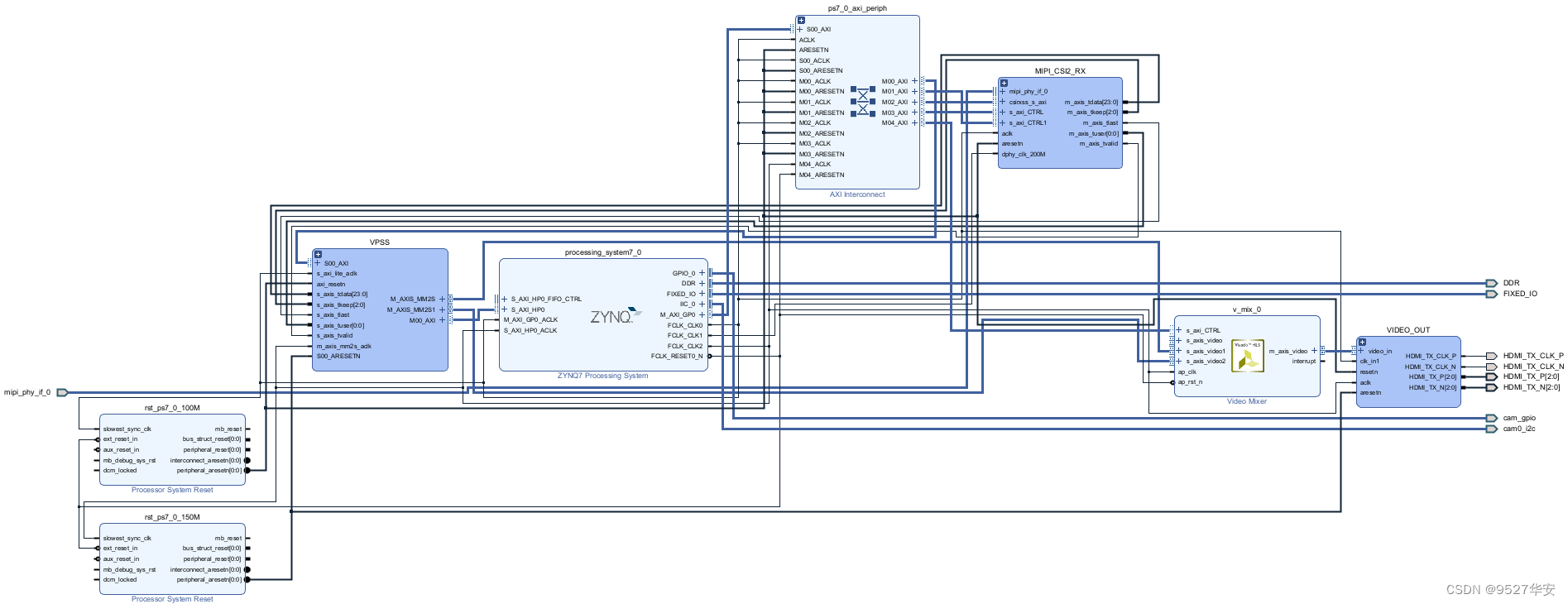Click the ZYNQ logo in processing_system7_0
Screen dimensions: 1568x604
pos(616,315)
